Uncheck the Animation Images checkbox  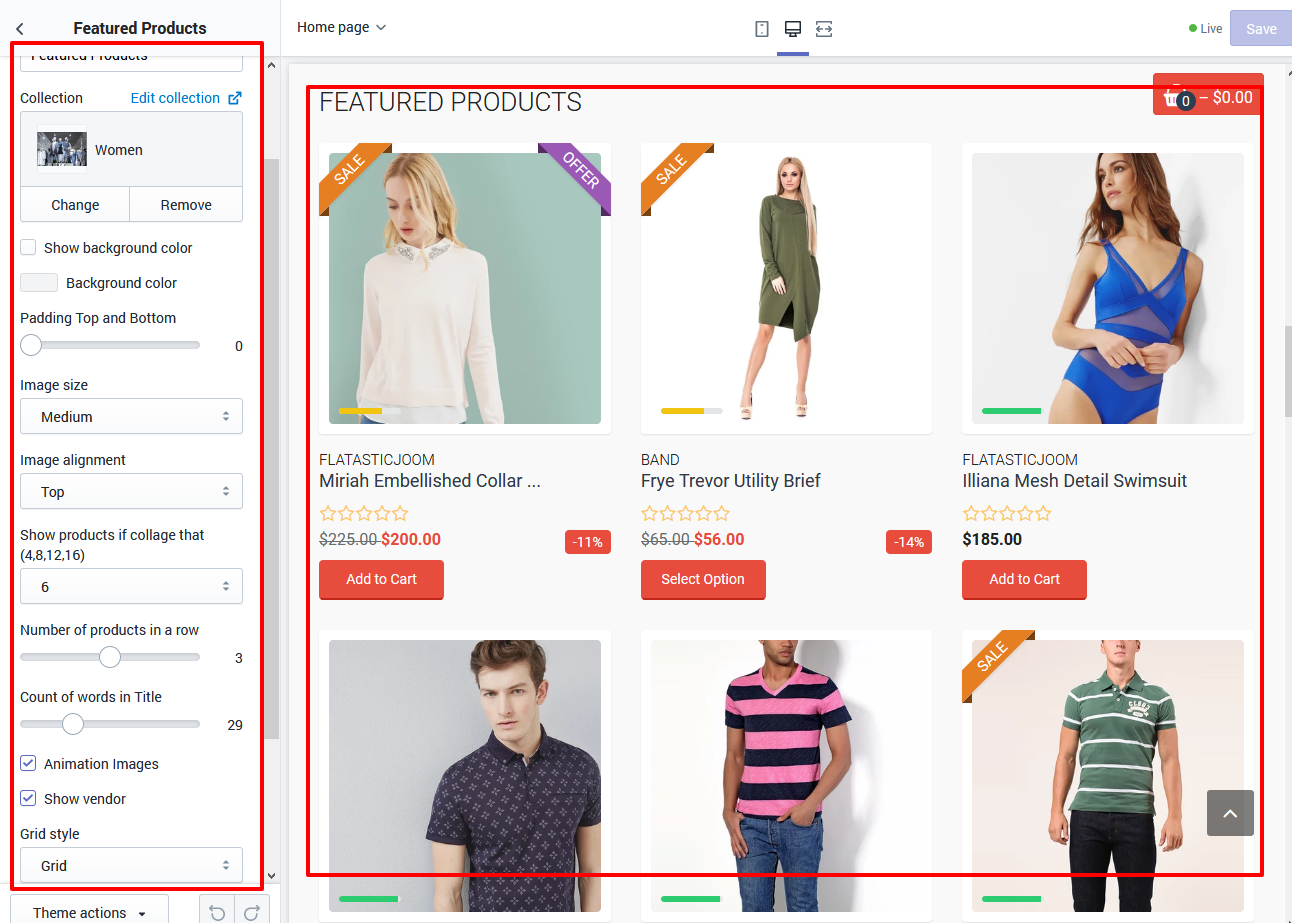click(x=29, y=764)
